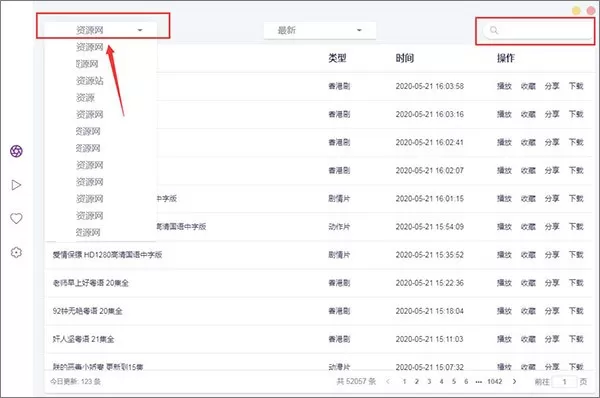Viewport: 600px width, 398px height.
Task: Share the 老师早上好粤语 entry
Action: point(552,283)
